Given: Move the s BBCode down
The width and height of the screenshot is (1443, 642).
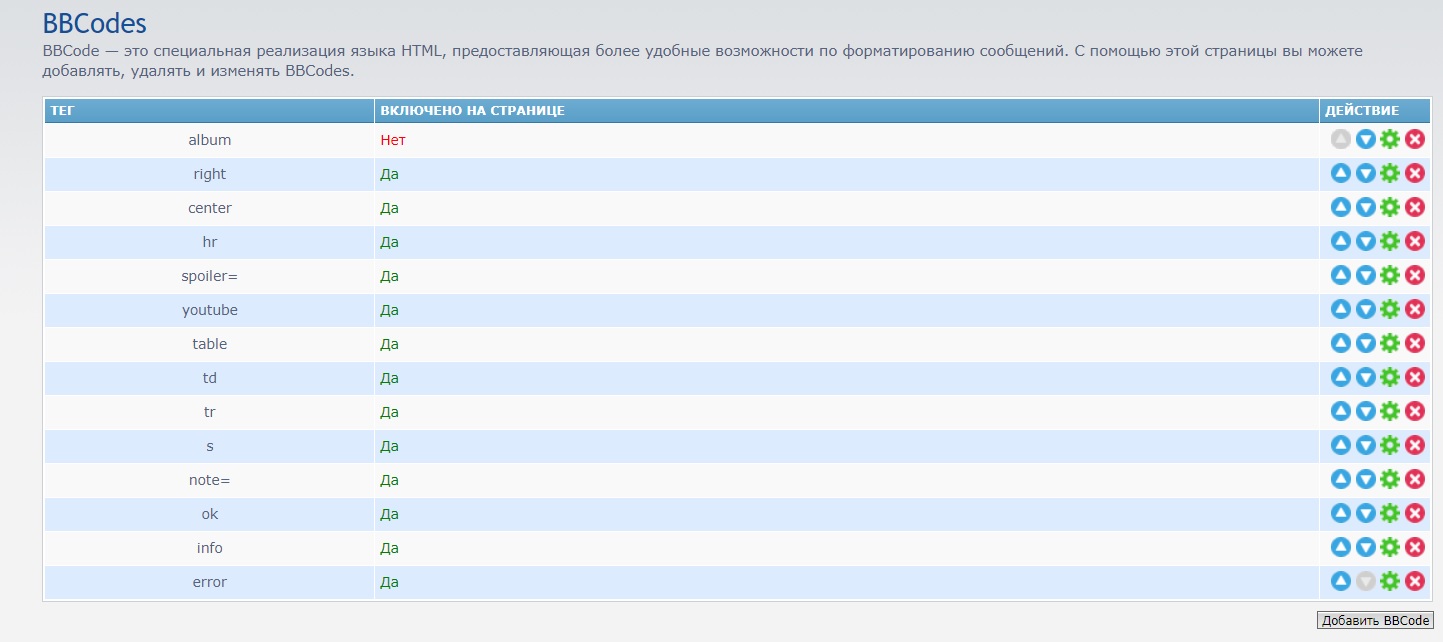Looking at the screenshot, I should [1365, 446].
